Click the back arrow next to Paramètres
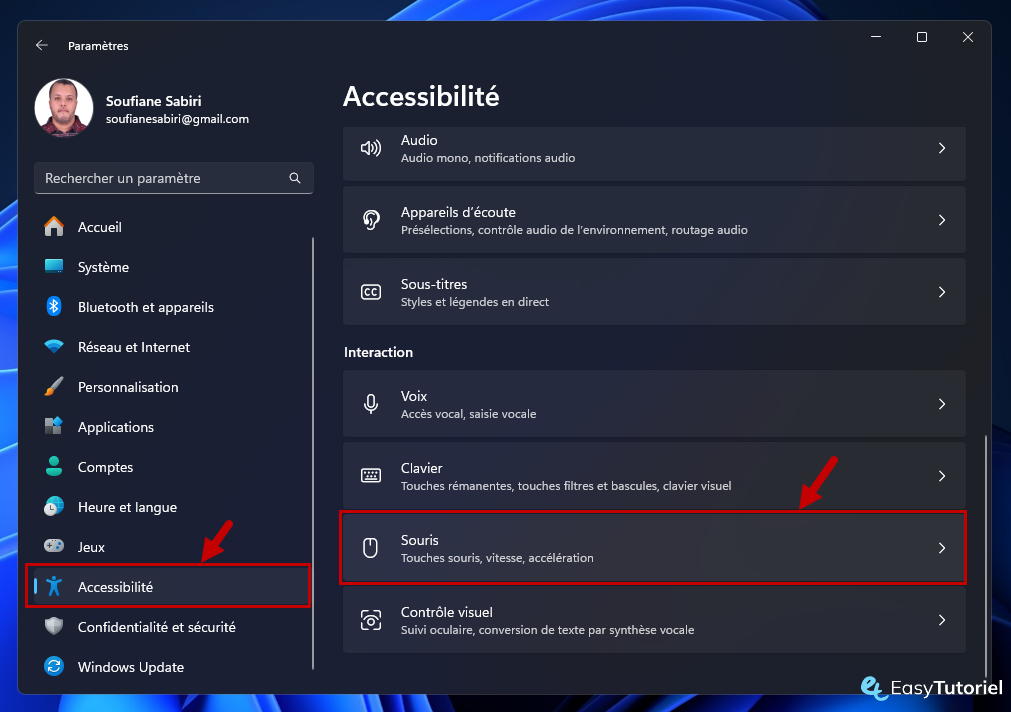The height and width of the screenshot is (712, 1011). pyautogui.click(x=42, y=45)
